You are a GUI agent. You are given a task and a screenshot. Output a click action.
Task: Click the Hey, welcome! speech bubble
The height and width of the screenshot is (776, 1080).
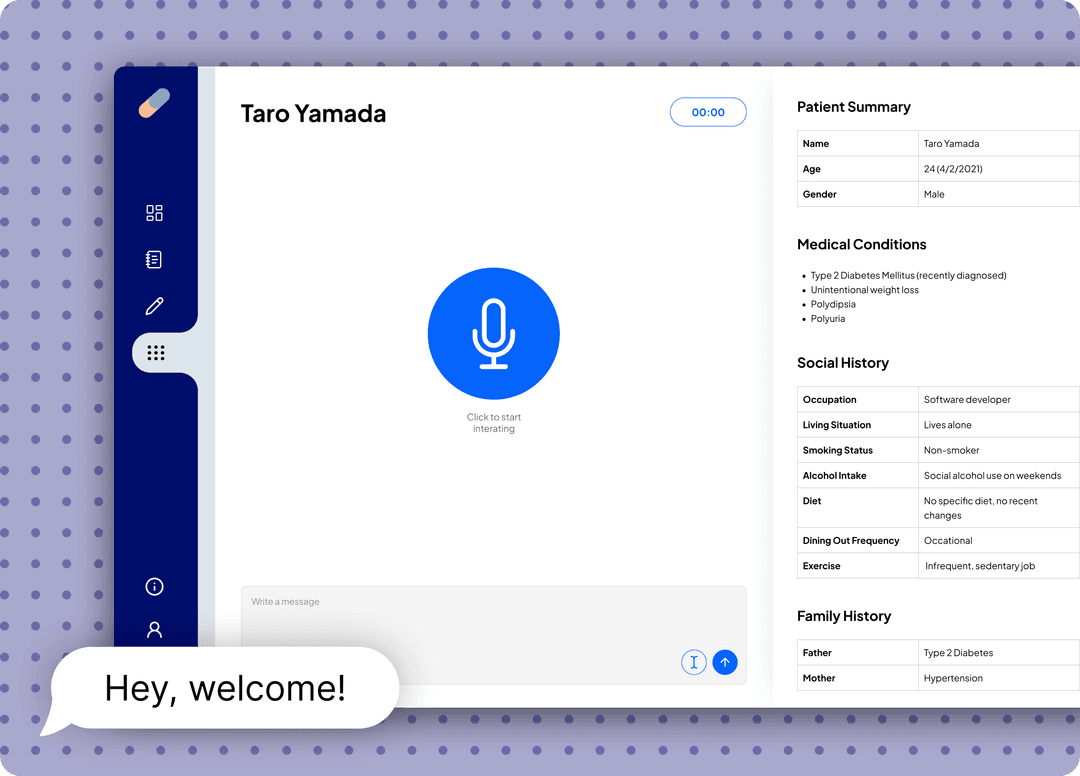pos(225,688)
